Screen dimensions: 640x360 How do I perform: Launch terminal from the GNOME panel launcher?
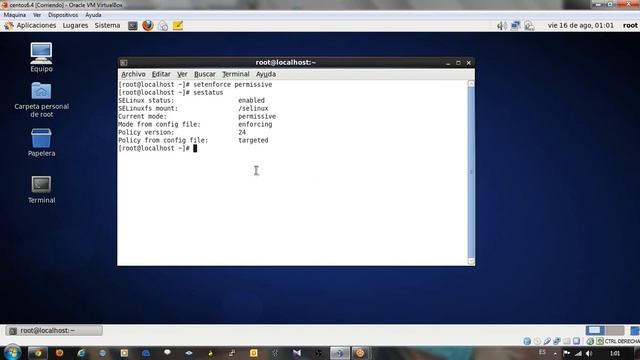133,25
